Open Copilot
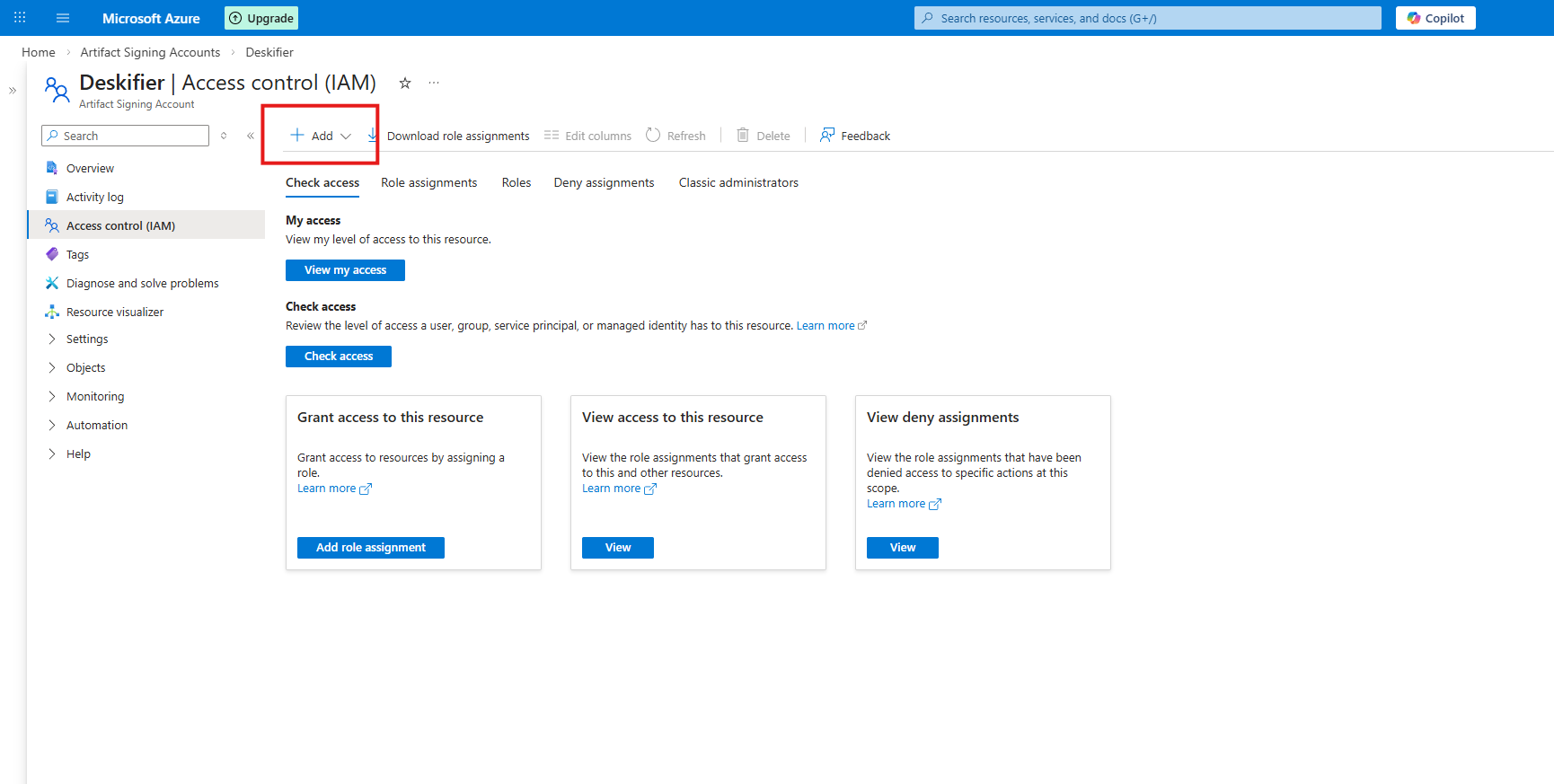Screen dimensions: 1554x784 1435,18
